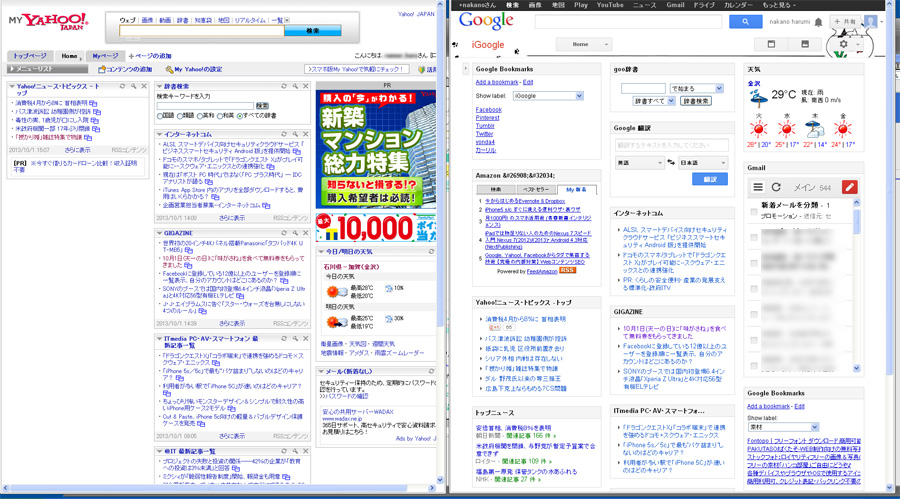The width and height of the screenshot is (900, 499).
Task: Close the GIGAZINE widget in My Yahoo
Action: tap(305, 233)
